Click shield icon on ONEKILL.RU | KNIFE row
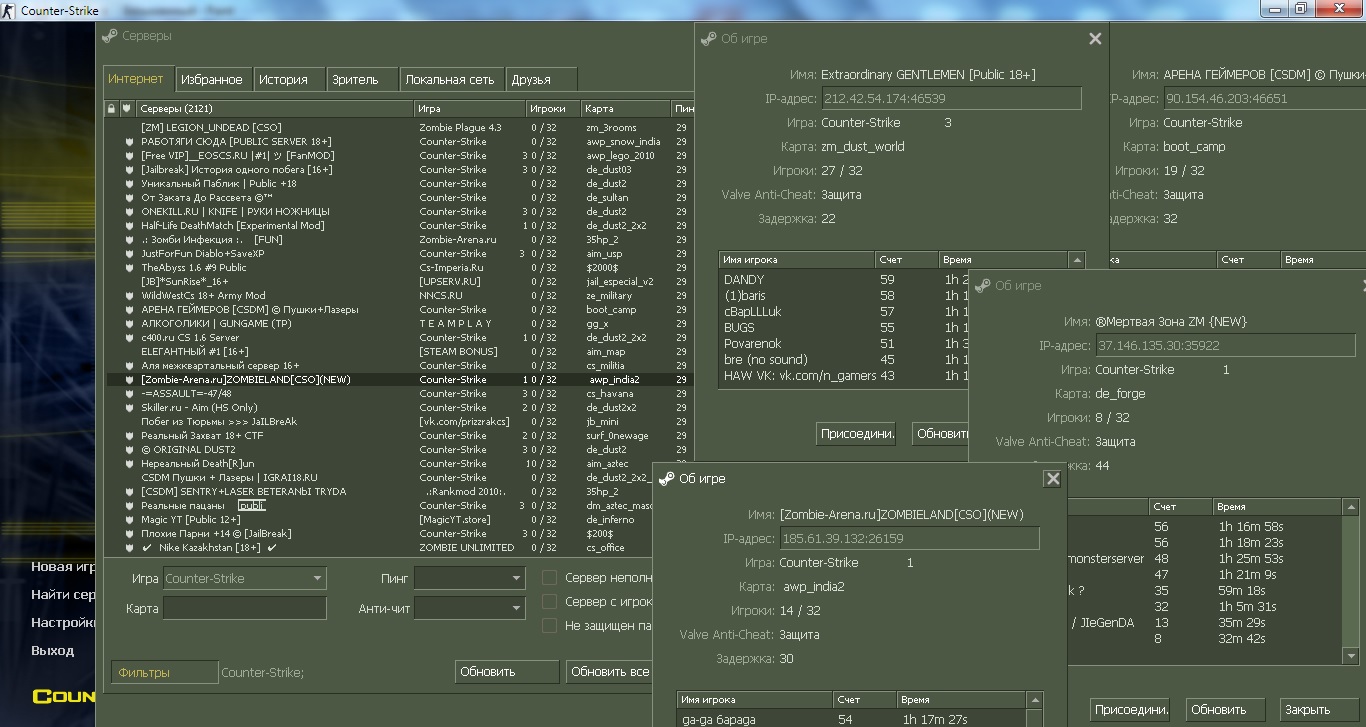The image size is (1366, 727). point(129,212)
